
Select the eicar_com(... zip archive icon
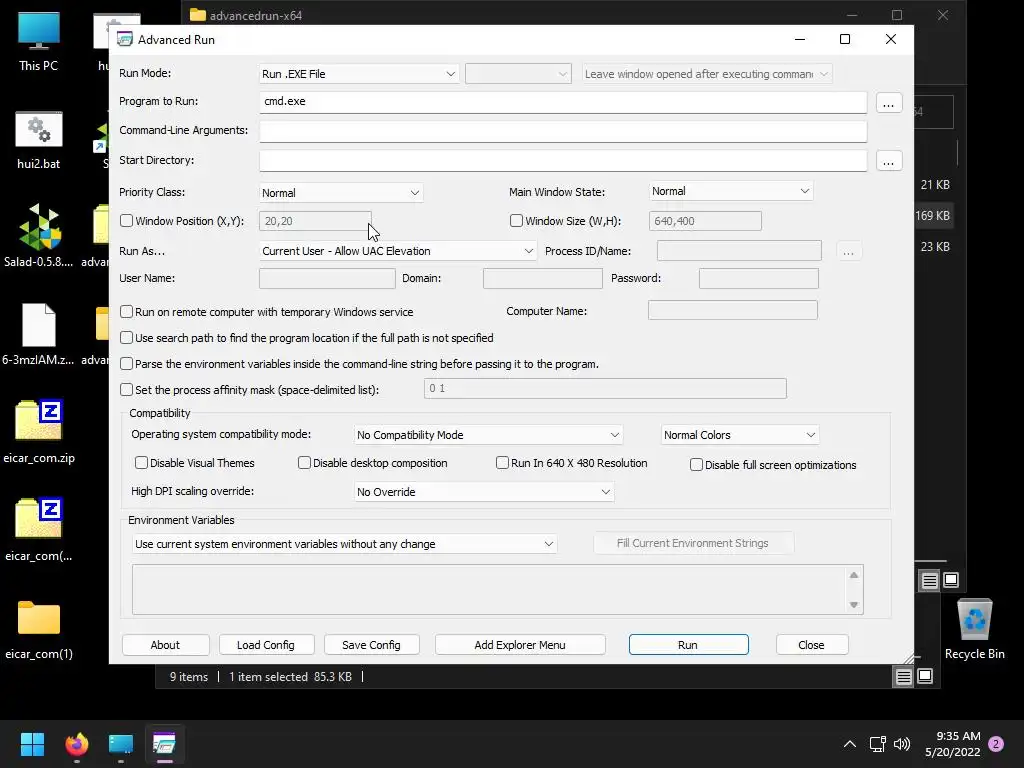tap(39, 529)
